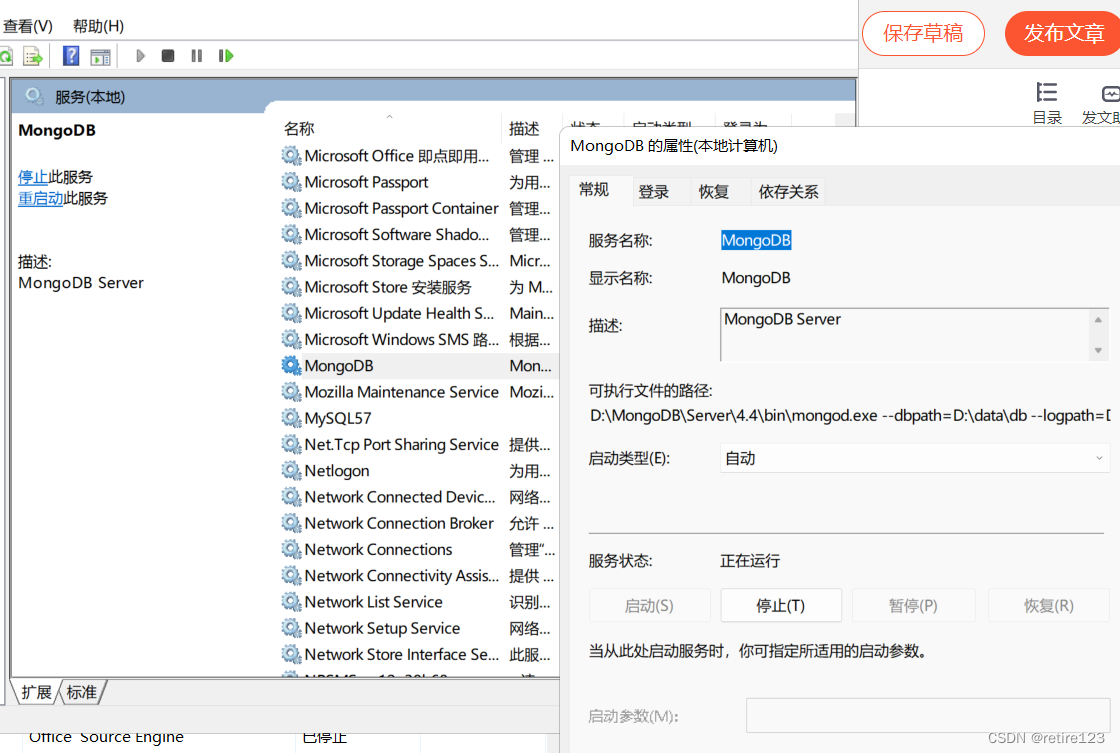Click the 停止 link to stop service
The width and height of the screenshot is (1120, 753).
(x=33, y=177)
